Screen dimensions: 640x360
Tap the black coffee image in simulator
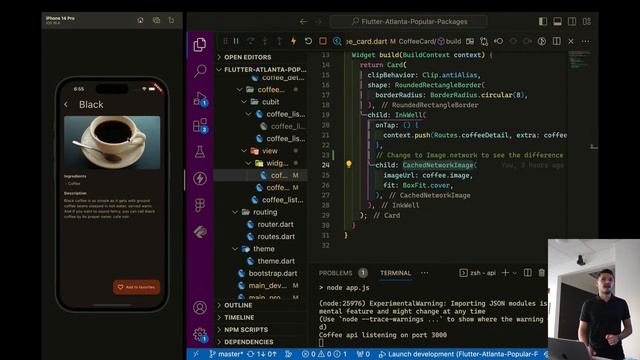[x=112, y=142]
